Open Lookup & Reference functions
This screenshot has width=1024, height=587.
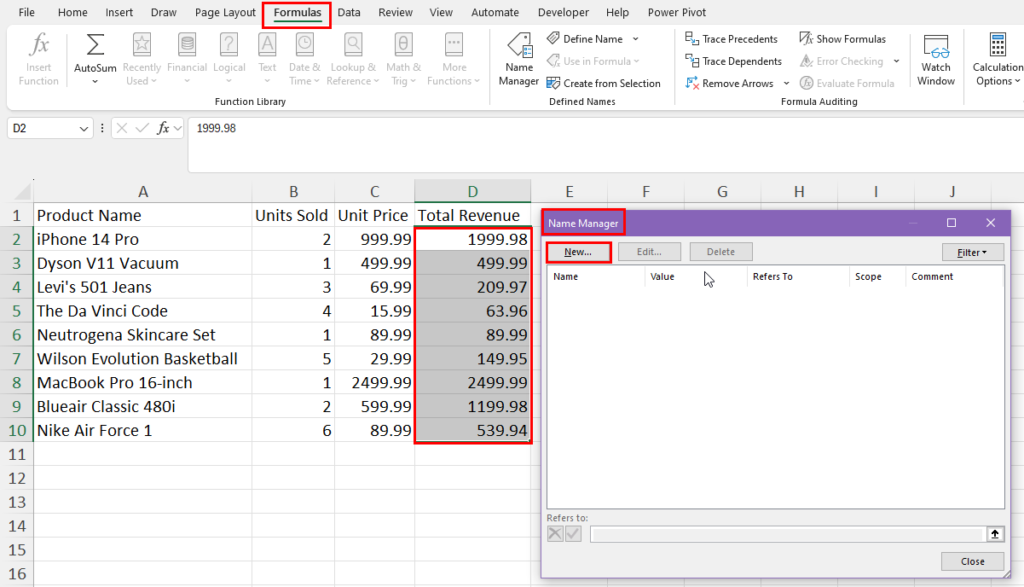pyautogui.click(x=353, y=60)
